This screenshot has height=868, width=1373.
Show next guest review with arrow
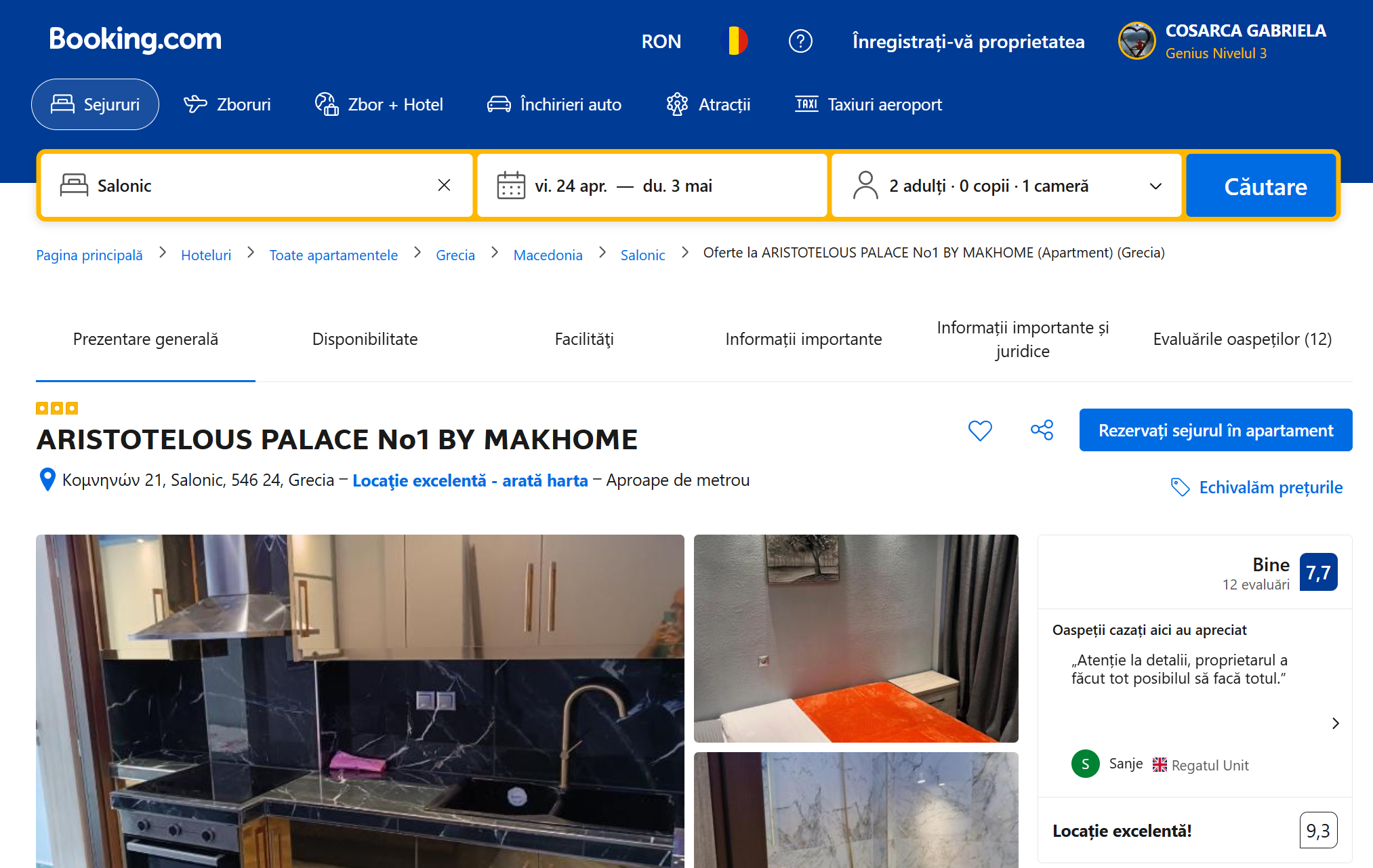click(x=1335, y=723)
